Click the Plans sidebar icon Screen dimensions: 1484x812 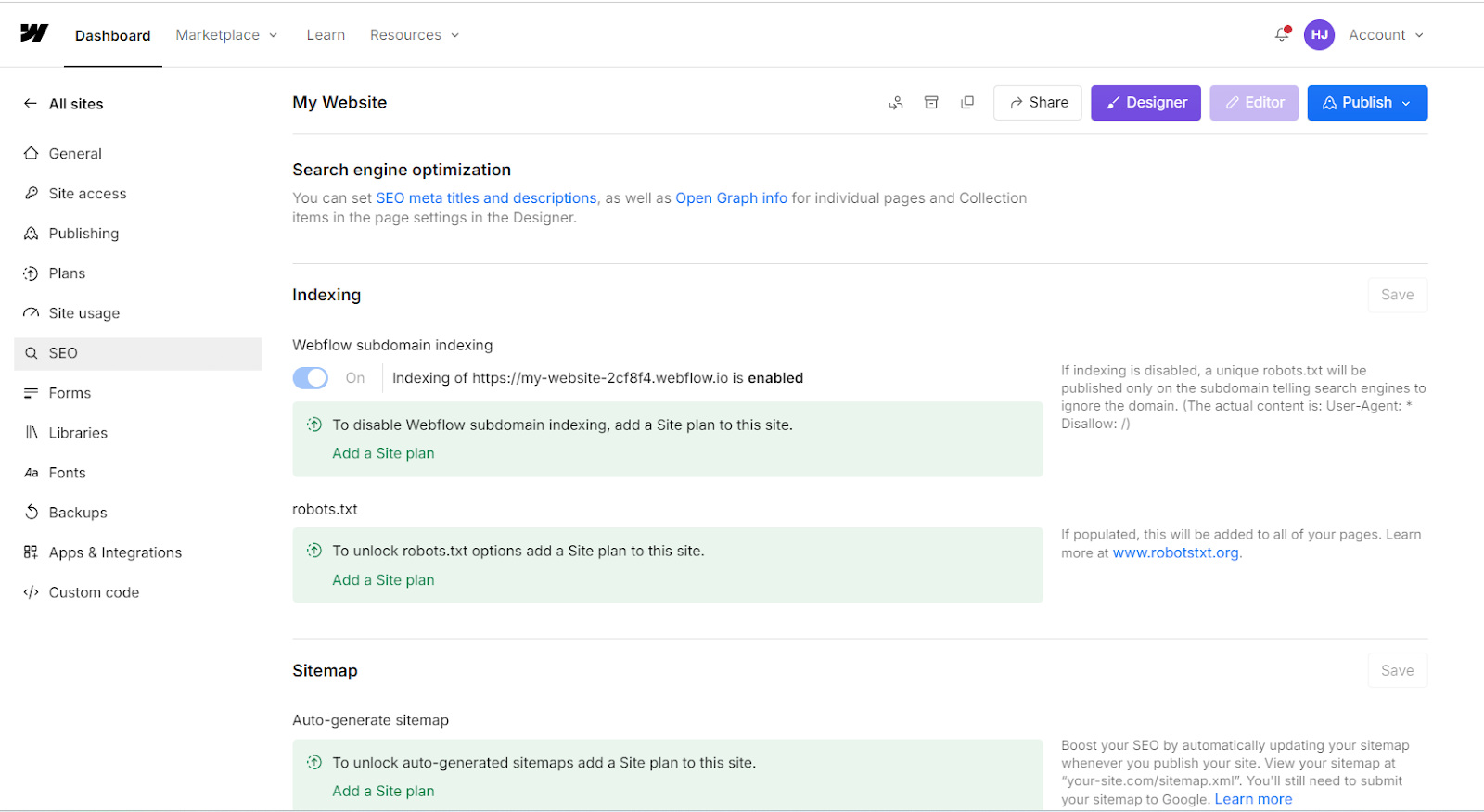(x=32, y=273)
